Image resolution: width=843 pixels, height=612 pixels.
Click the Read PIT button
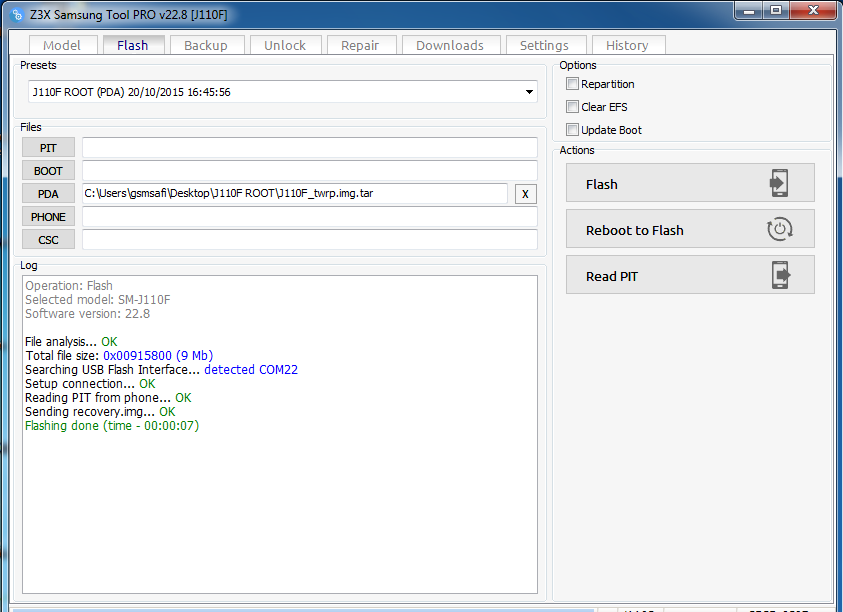click(x=690, y=275)
